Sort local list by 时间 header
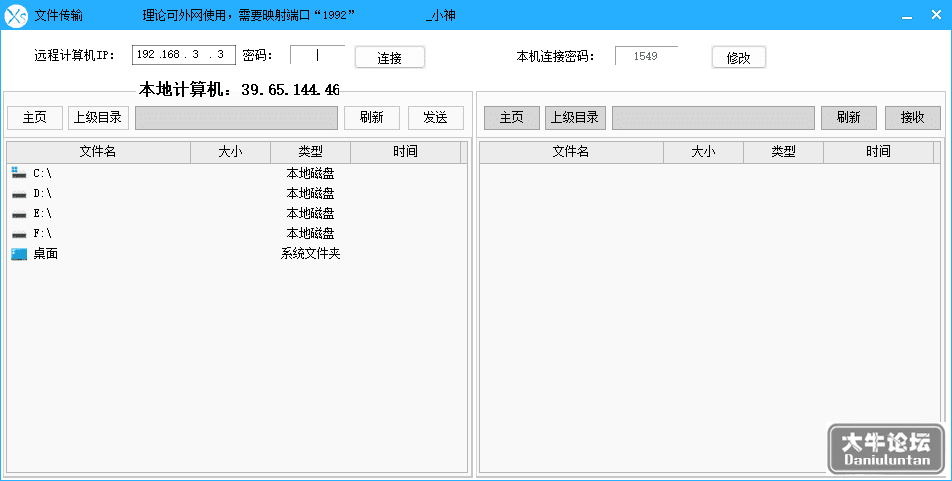Viewport: 952px width, 481px height. [x=405, y=152]
